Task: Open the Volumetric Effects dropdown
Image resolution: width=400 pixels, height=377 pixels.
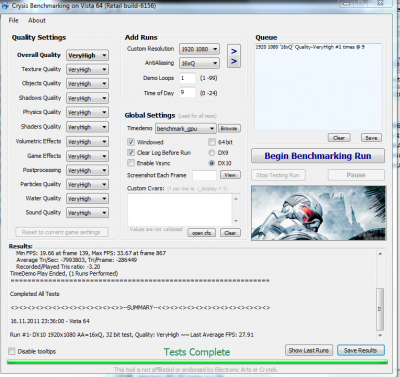Action: pos(87,142)
